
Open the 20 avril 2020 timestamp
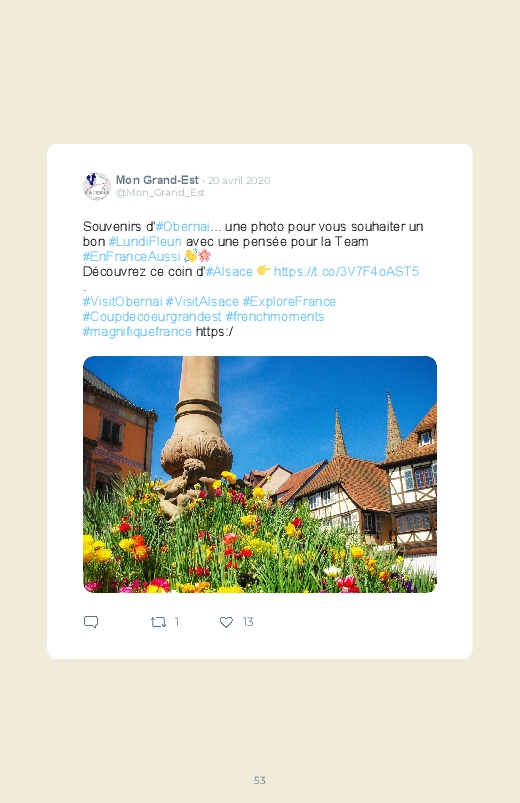click(239, 180)
